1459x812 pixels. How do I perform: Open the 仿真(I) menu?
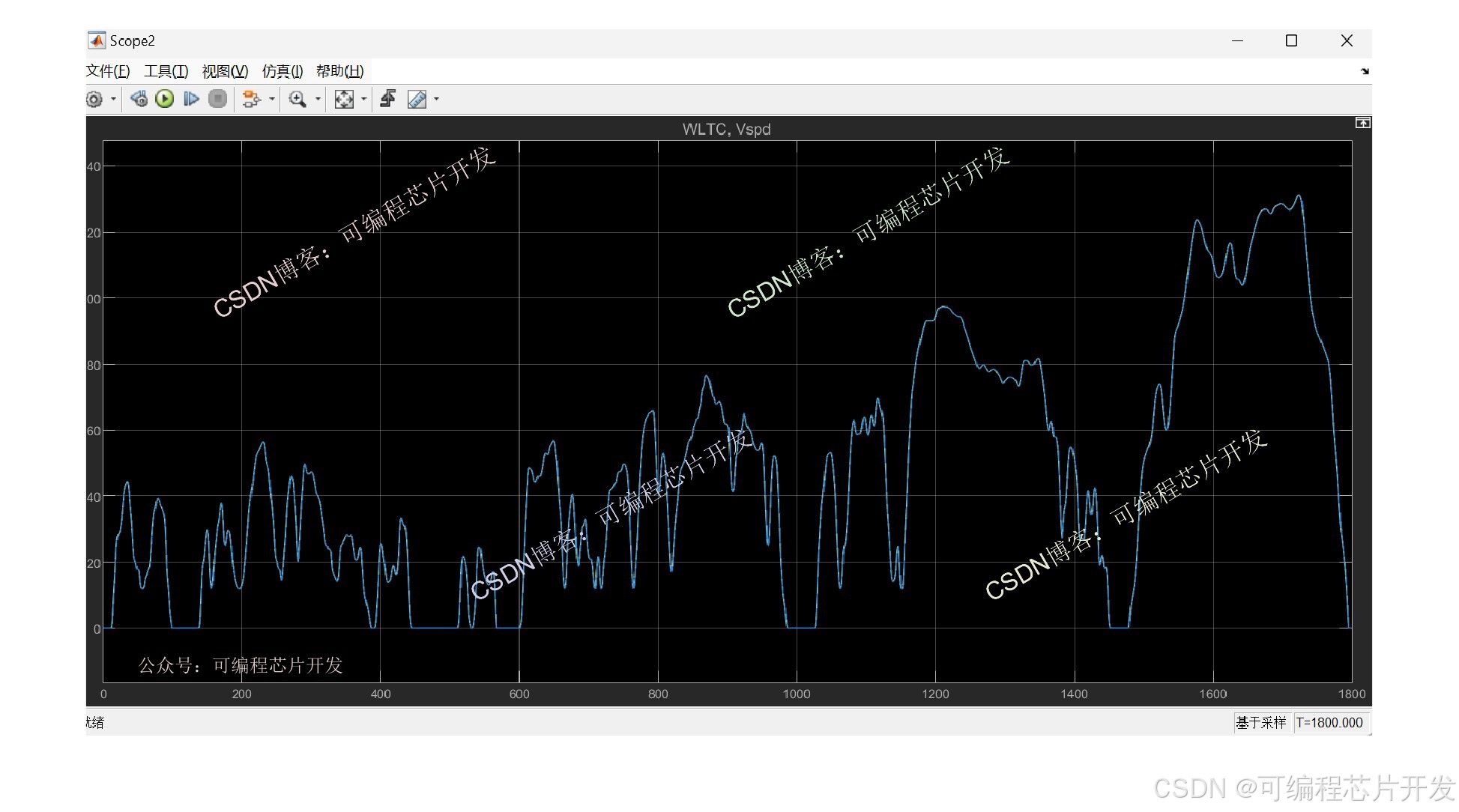click(x=283, y=71)
